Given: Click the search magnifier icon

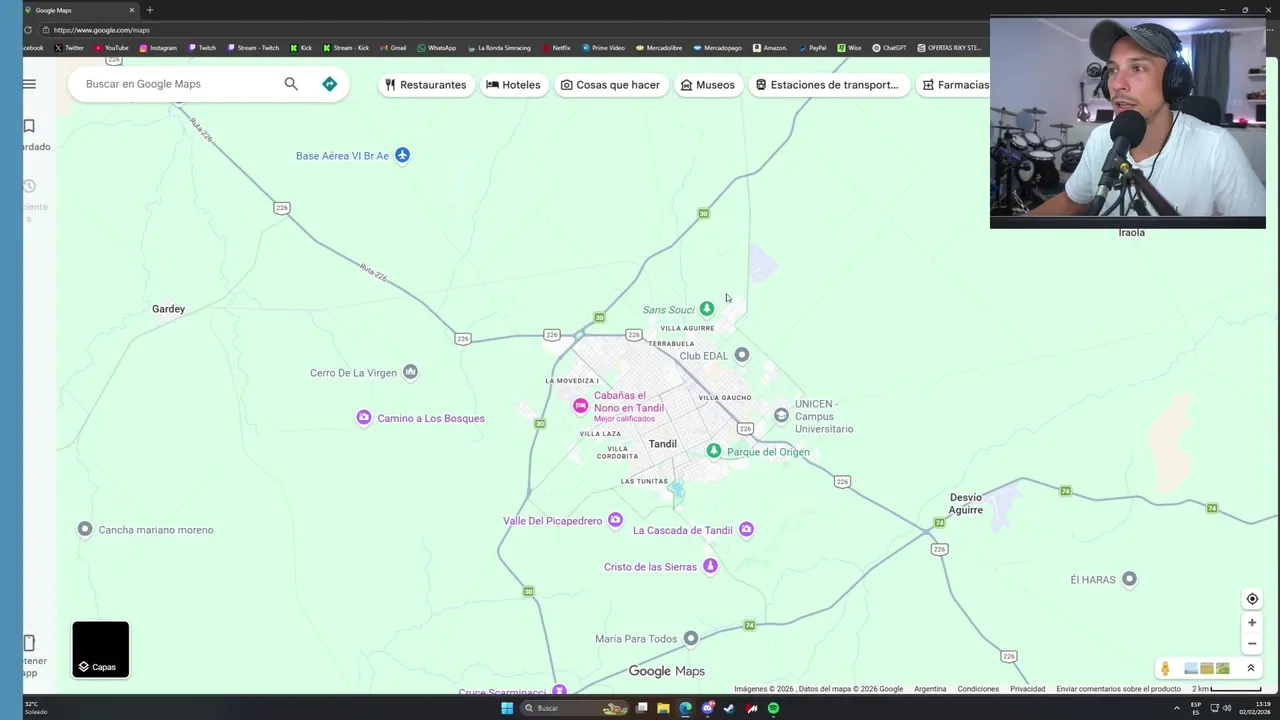Looking at the screenshot, I should pos(291,84).
